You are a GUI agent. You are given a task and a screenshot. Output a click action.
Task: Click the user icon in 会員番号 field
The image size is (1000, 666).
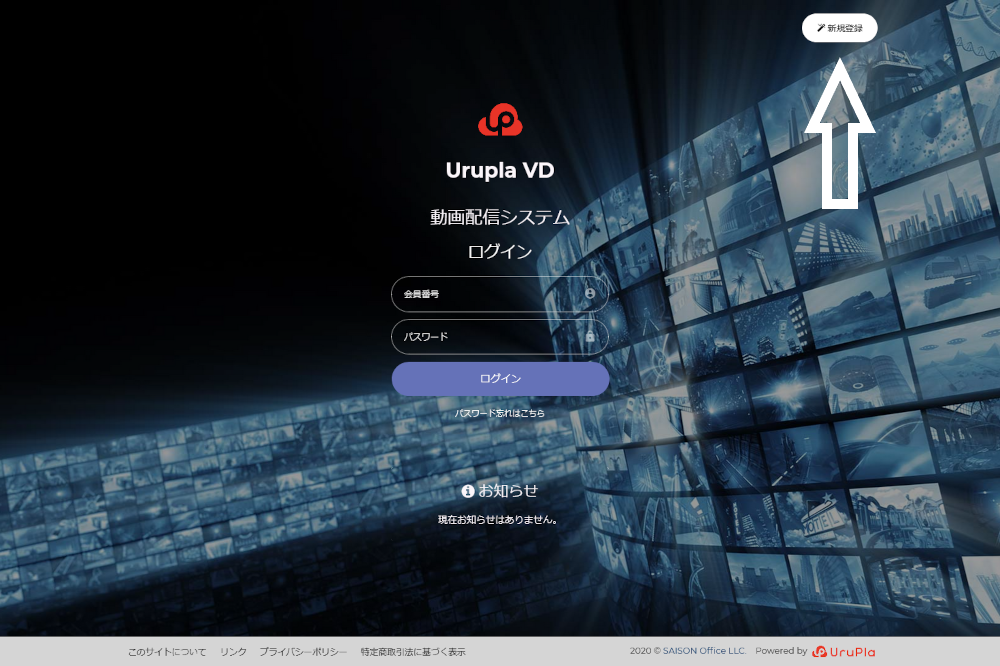(x=590, y=293)
